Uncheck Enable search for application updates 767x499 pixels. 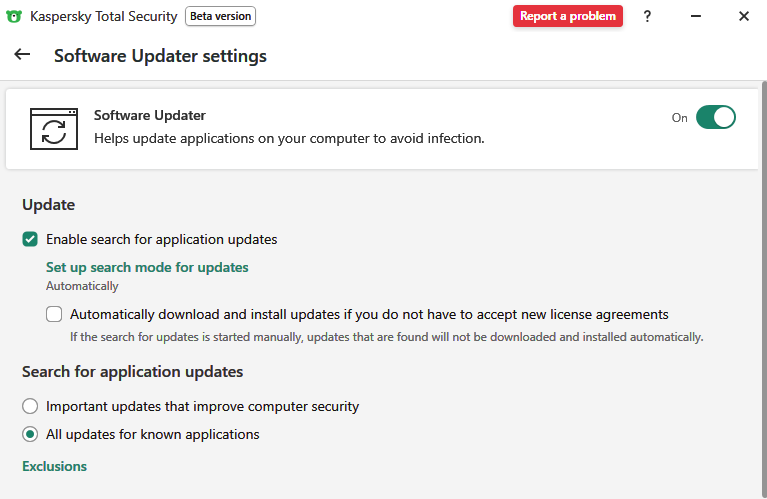(x=30, y=239)
